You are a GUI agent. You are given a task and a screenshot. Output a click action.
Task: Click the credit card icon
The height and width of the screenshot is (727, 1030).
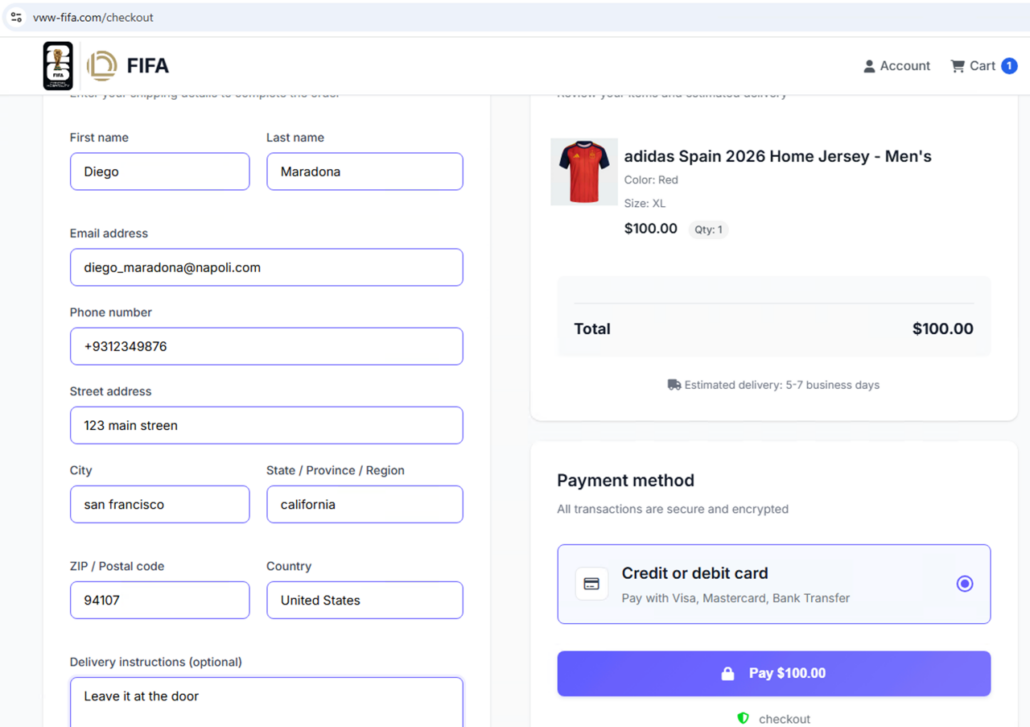pyautogui.click(x=591, y=584)
